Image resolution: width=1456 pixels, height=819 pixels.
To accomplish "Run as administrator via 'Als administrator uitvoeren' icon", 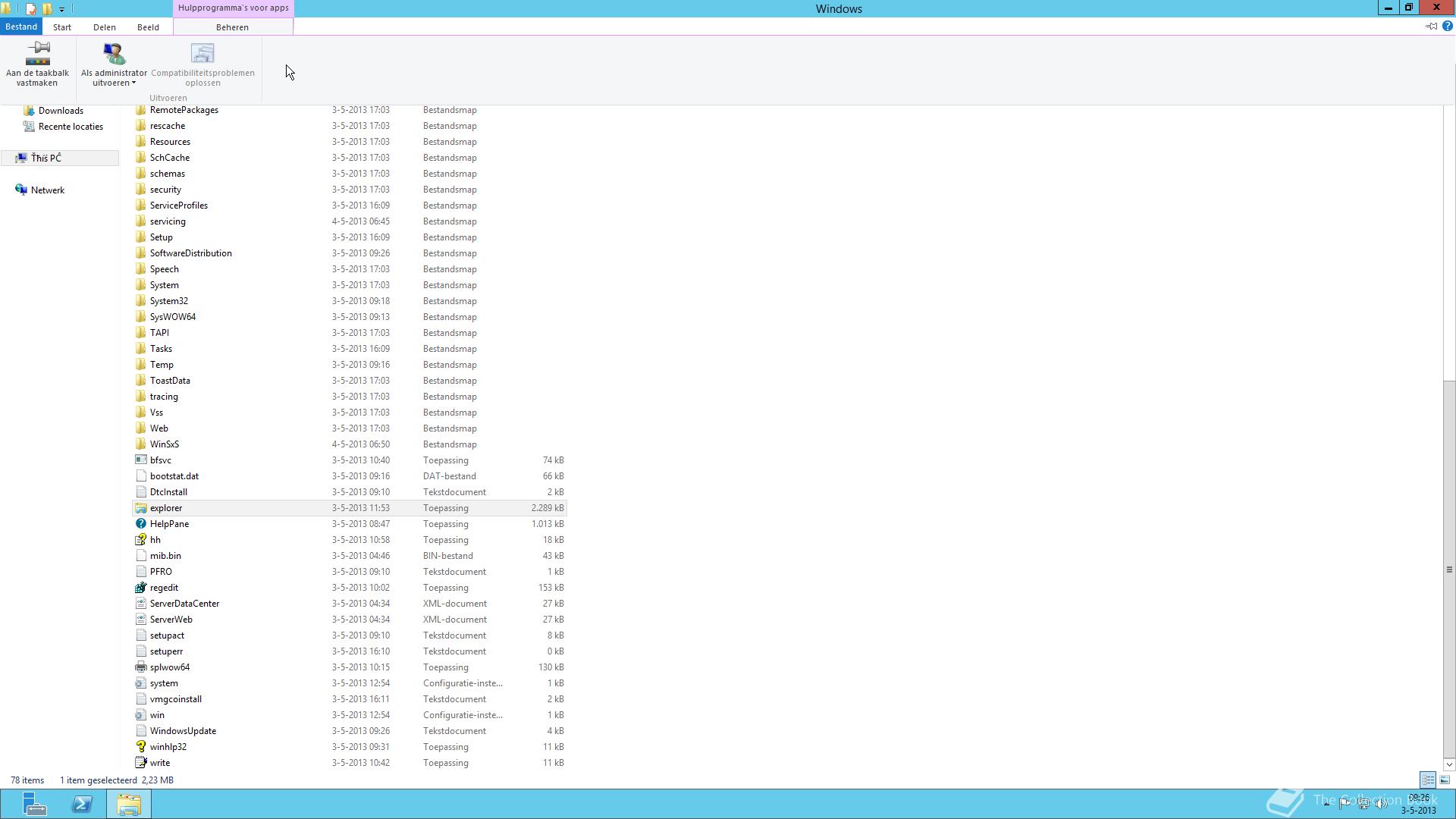I will 114,54.
